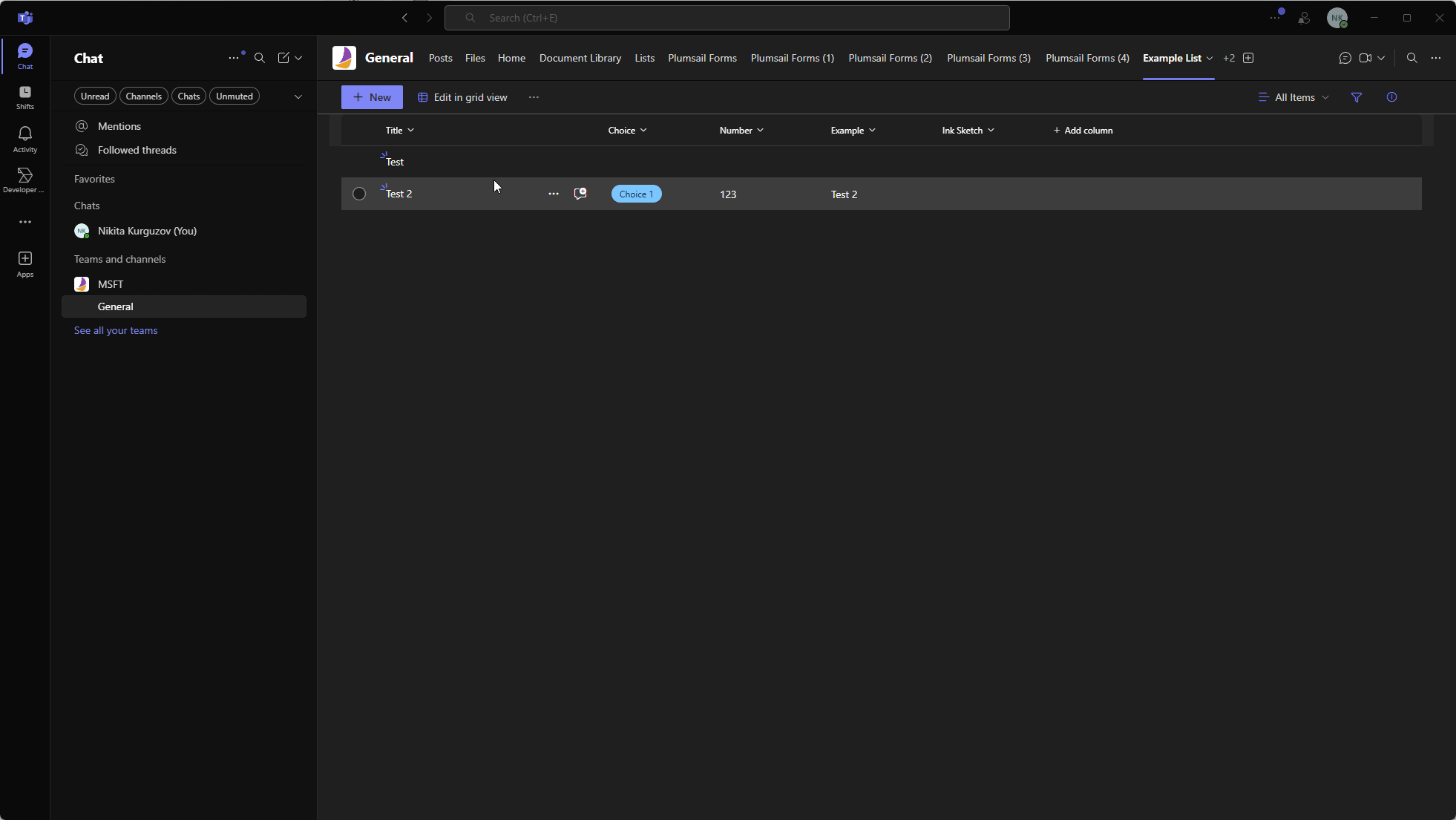This screenshot has height=820, width=1456.
Task: Open the Shifts app in sidebar
Action: (25, 96)
